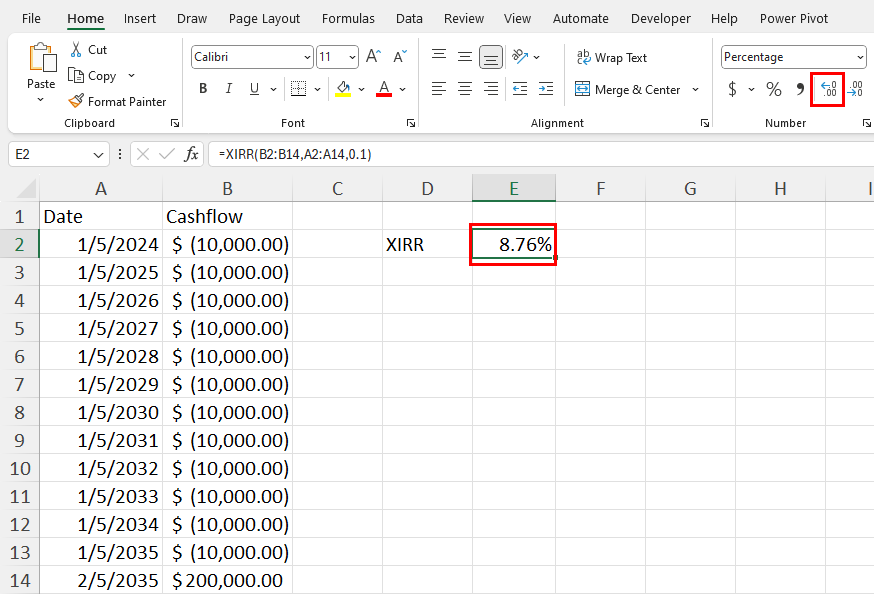874x594 pixels.
Task: Switch to the Power Pivot tab
Action: point(794,18)
